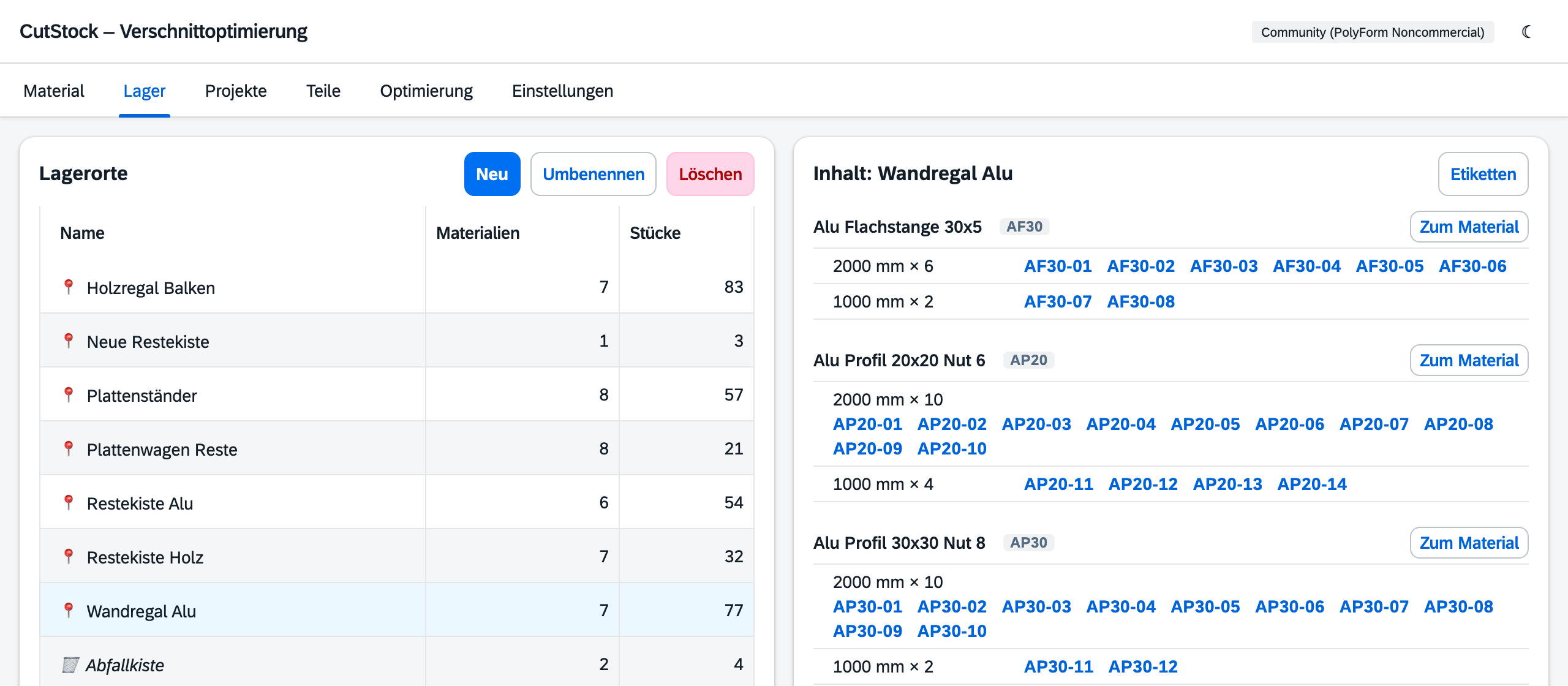Click Stücke value 83 of Holzregal Balken
Image resolution: width=1568 pixels, height=686 pixels.
coord(734,287)
